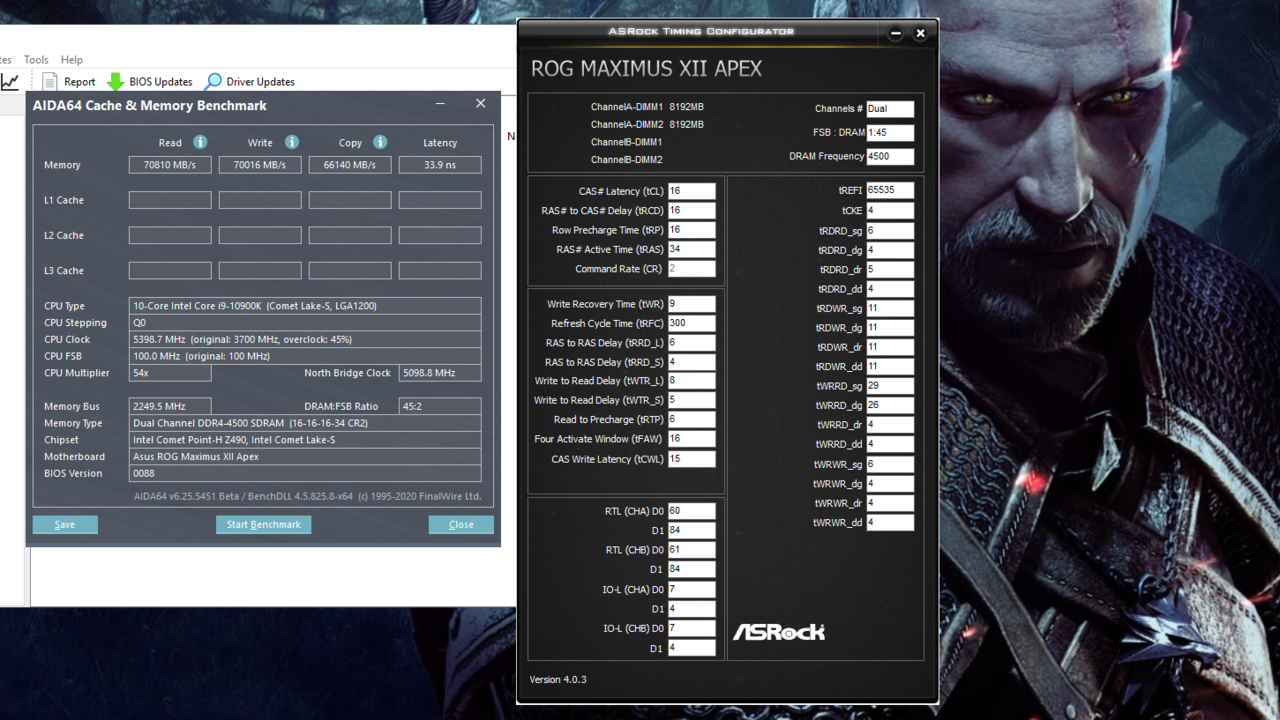
Task: Click the CPU Clock value 5398.7 MHz
Action: [305, 339]
